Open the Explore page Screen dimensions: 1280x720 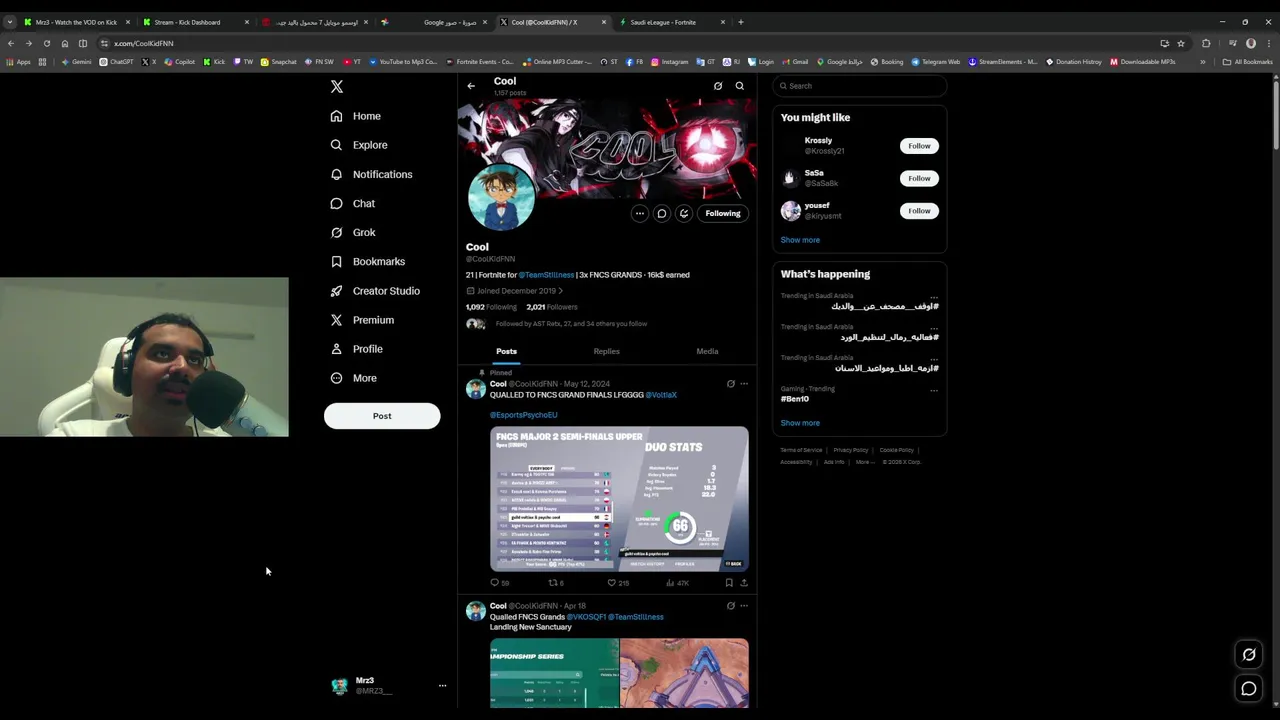pyautogui.click(x=359, y=145)
